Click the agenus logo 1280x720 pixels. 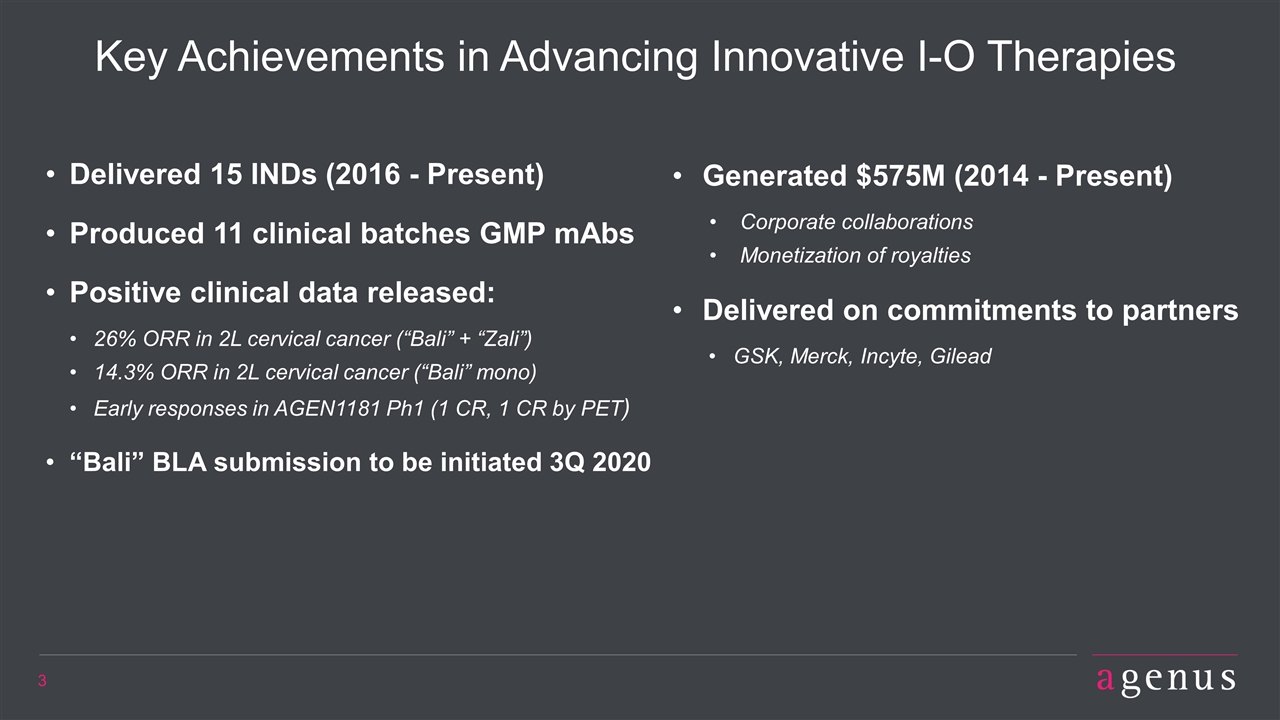coord(1164,679)
